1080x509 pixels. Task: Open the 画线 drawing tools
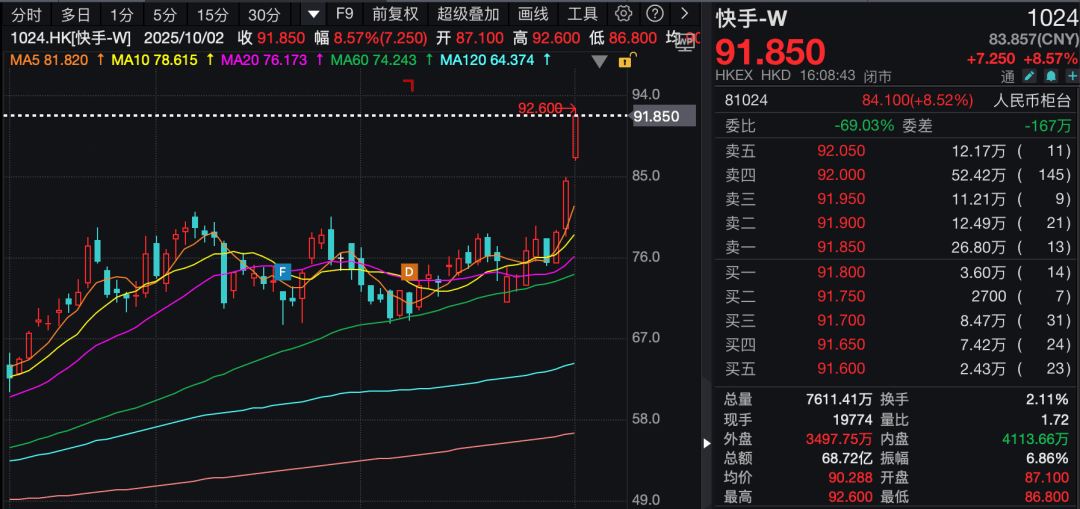533,14
